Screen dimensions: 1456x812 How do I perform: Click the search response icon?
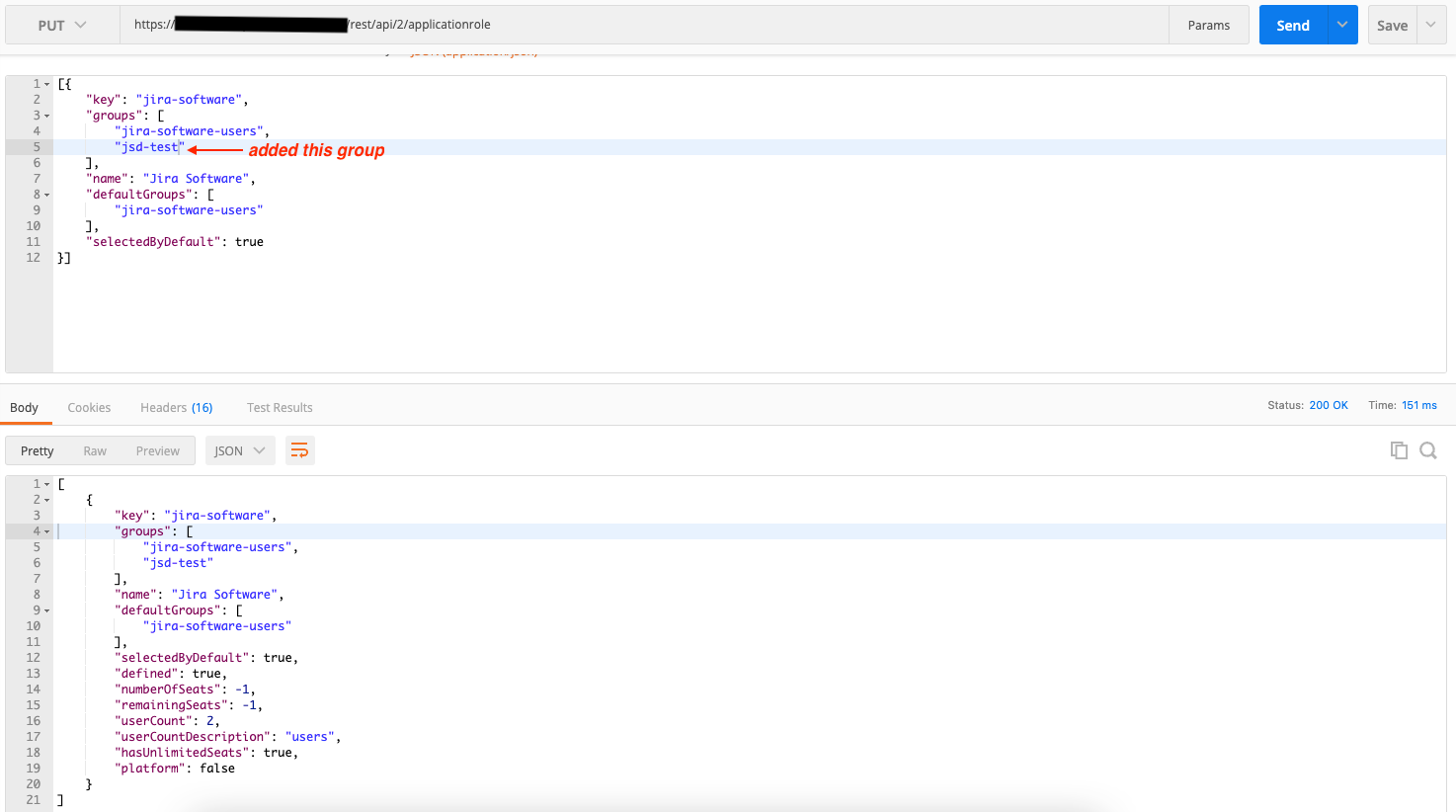(1428, 450)
